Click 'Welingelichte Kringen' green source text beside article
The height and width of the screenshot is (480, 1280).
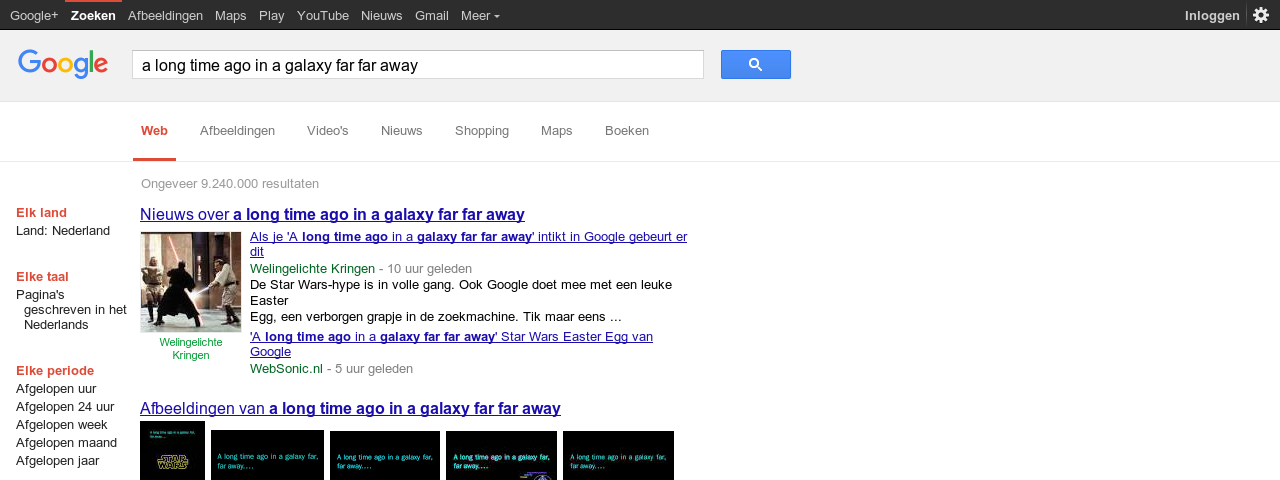point(312,269)
